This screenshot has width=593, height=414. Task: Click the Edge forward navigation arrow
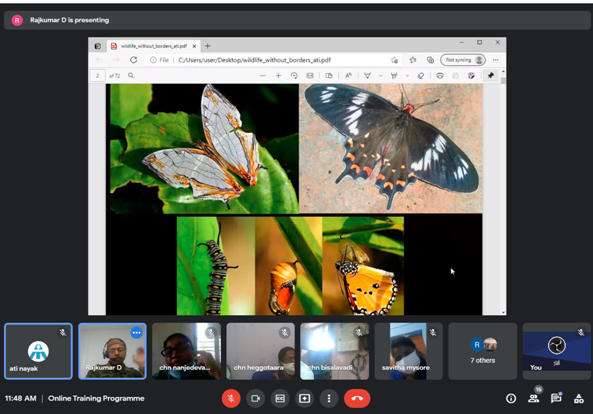(x=116, y=60)
